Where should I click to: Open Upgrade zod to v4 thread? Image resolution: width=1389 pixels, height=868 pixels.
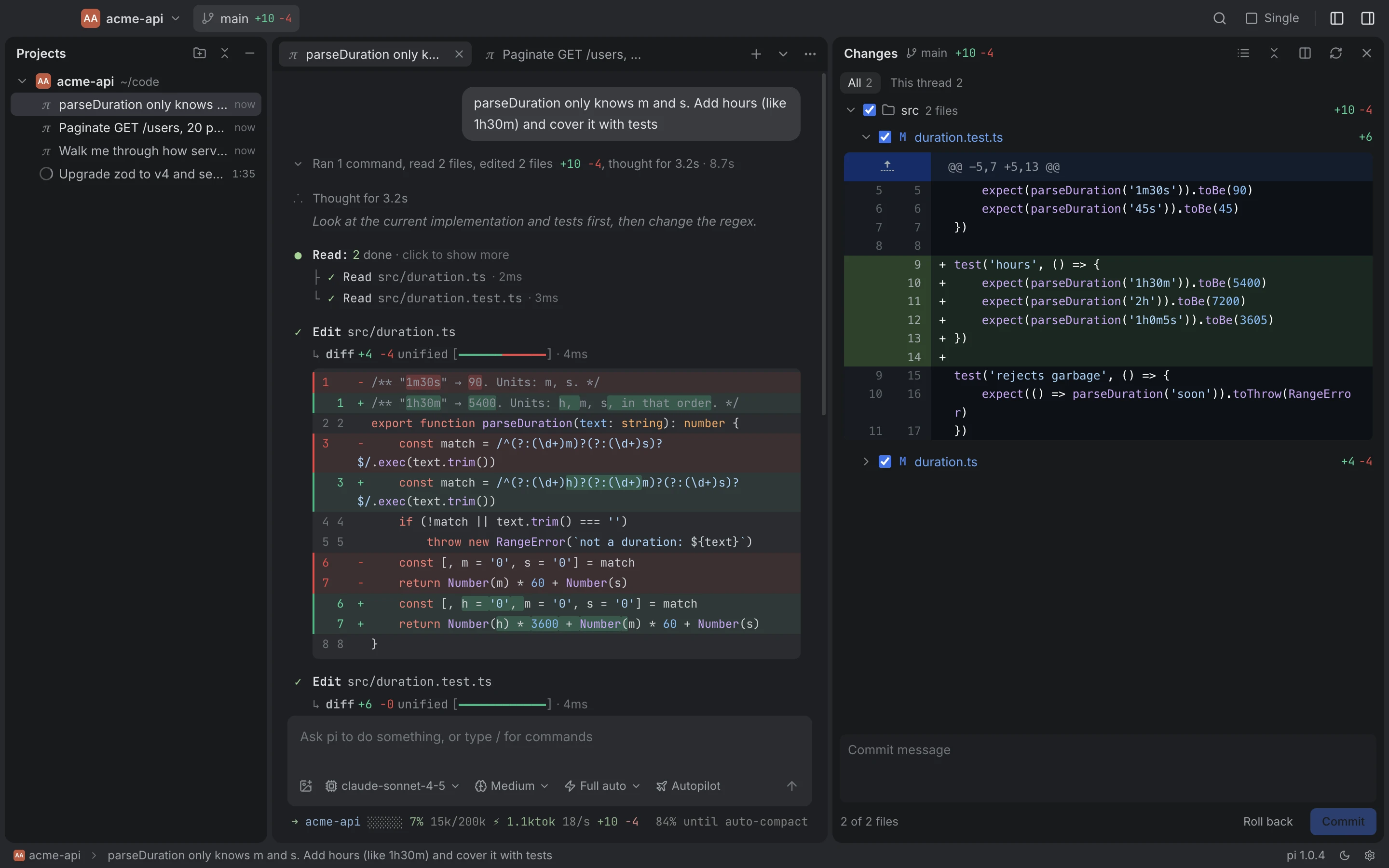(x=136, y=174)
